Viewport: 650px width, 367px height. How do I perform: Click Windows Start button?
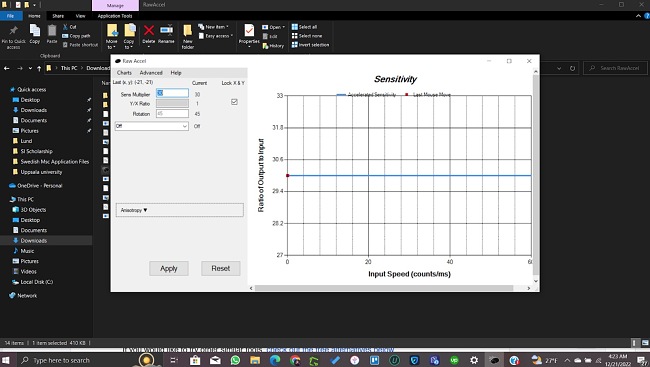(7, 360)
